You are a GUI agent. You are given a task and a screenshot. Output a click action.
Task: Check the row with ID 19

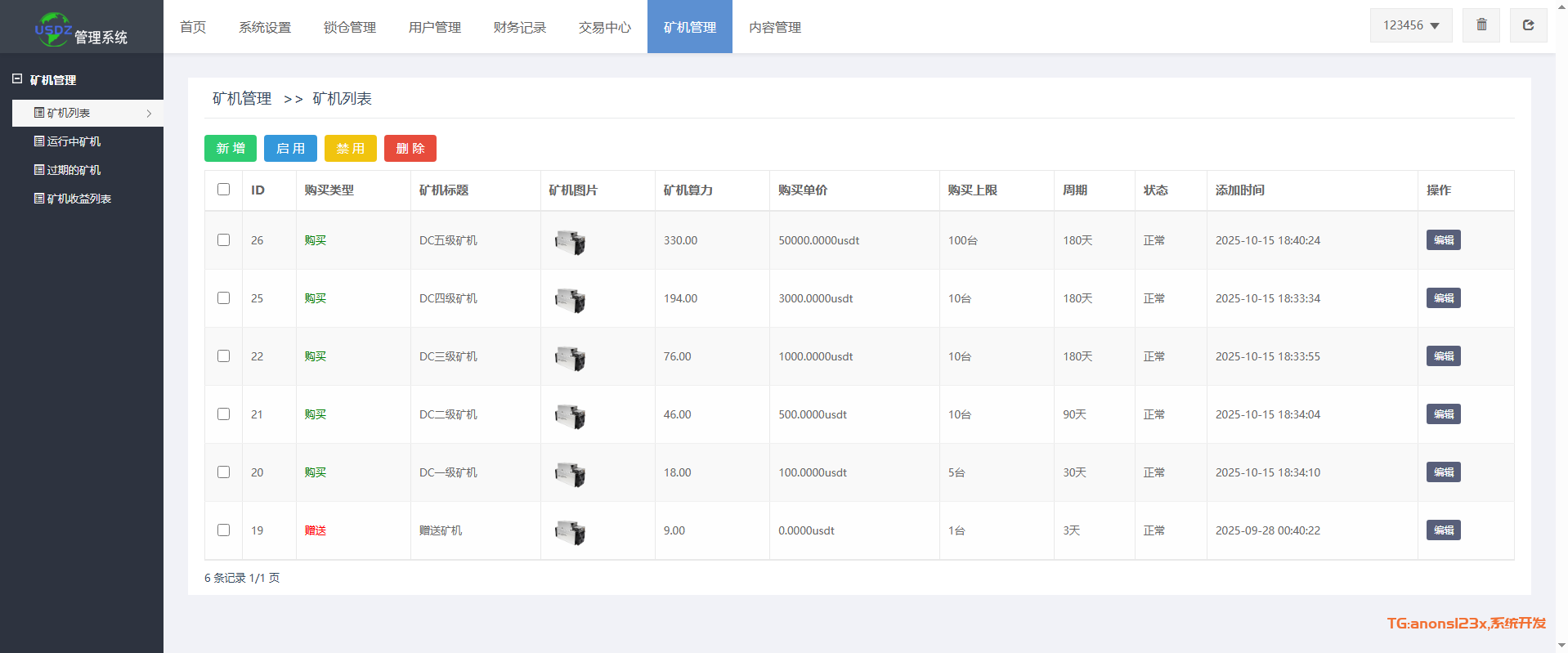(223, 530)
